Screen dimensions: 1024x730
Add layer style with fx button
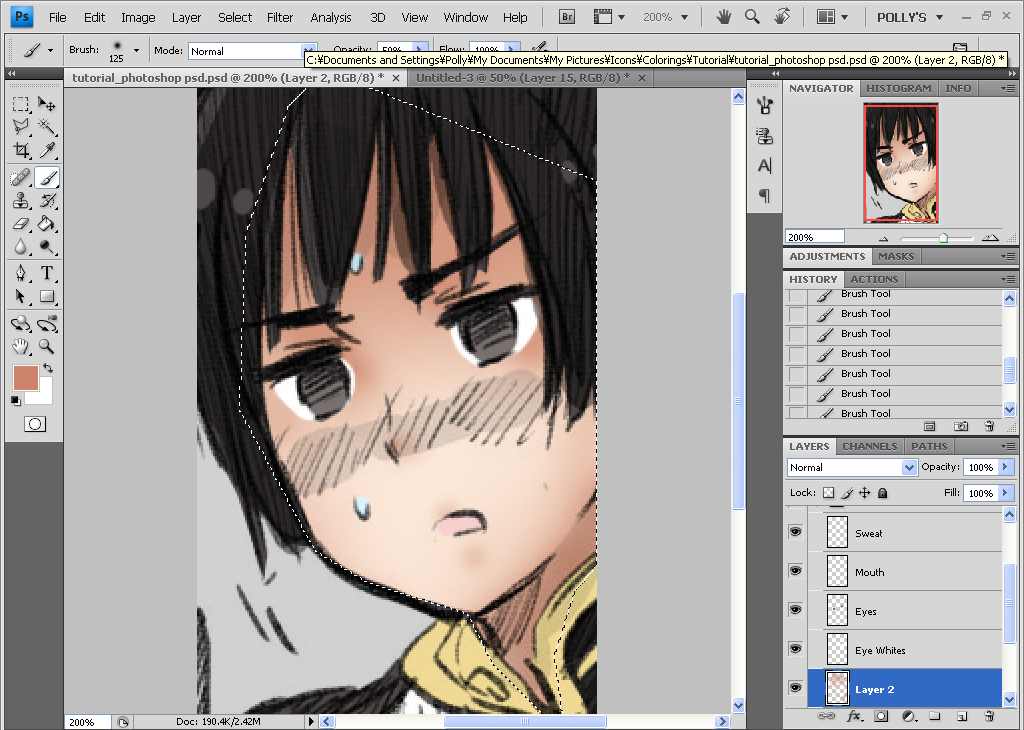pyautogui.click(x=854, y=716)
